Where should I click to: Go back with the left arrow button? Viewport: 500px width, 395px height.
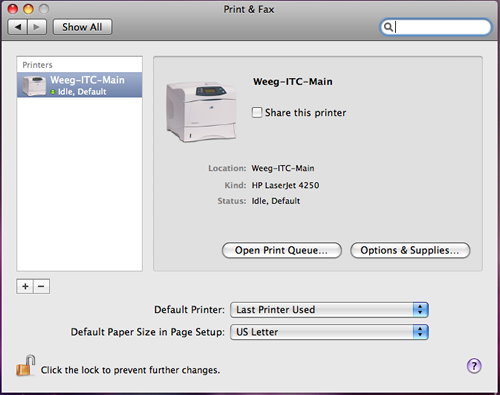(18, 27)
